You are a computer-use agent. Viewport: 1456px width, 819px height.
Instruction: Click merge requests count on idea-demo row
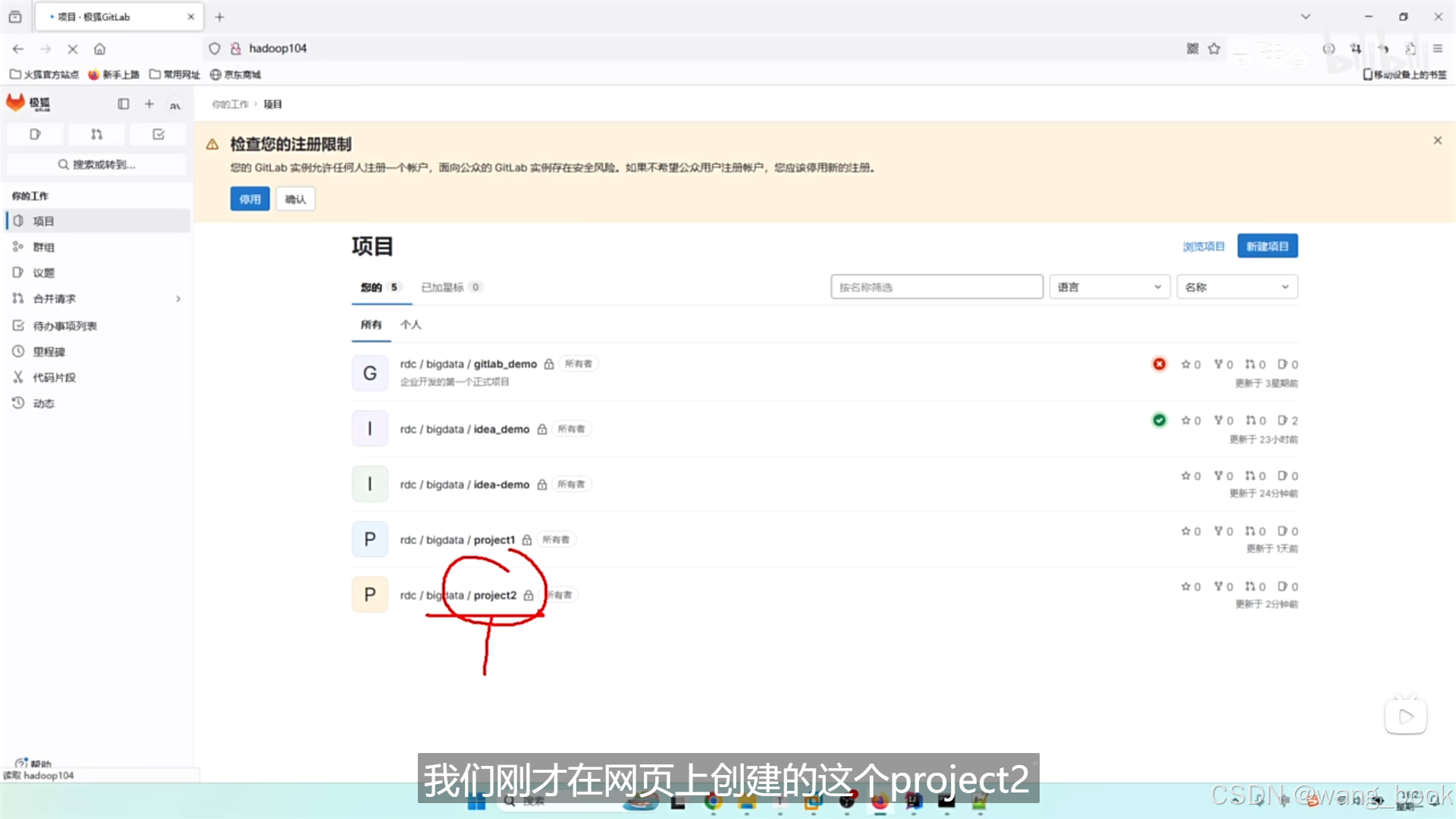tap(1255, 476)
